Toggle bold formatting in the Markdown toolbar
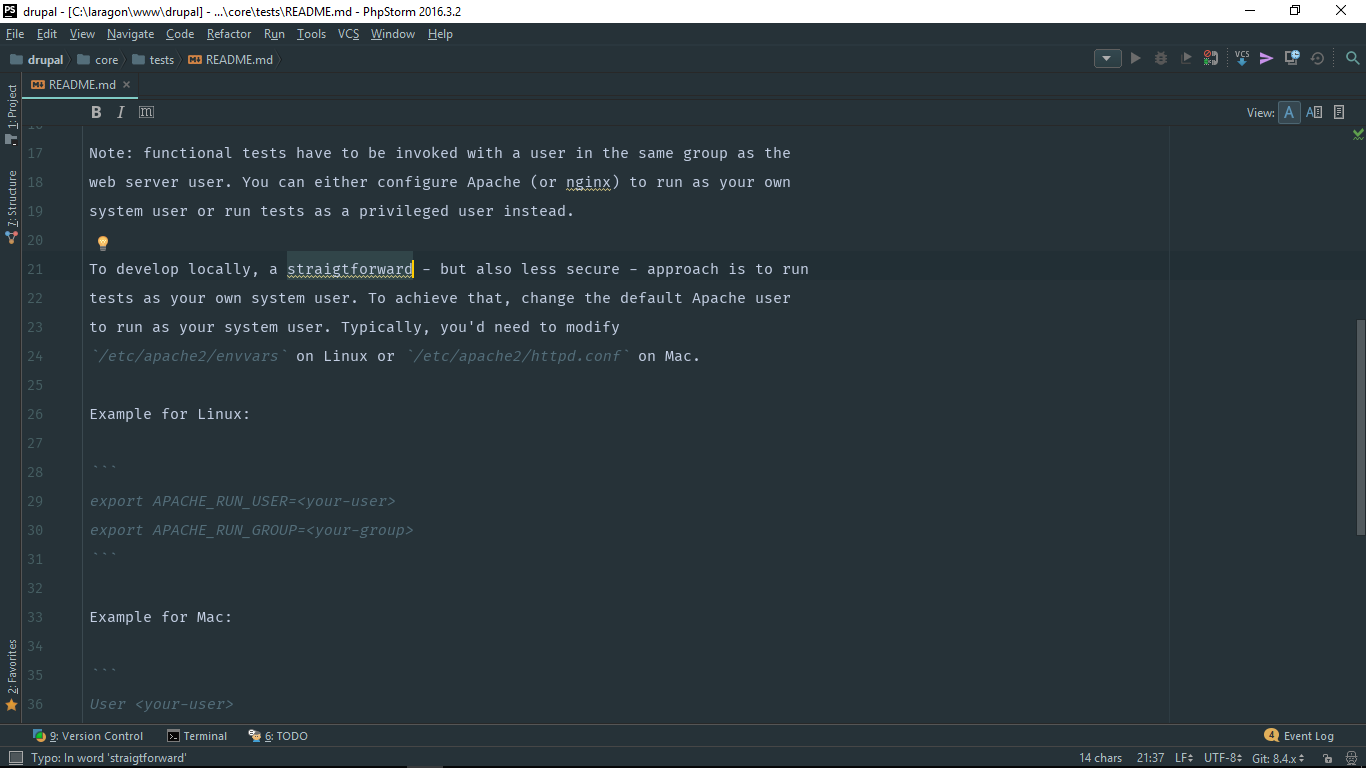 click(x=96, y=112)
